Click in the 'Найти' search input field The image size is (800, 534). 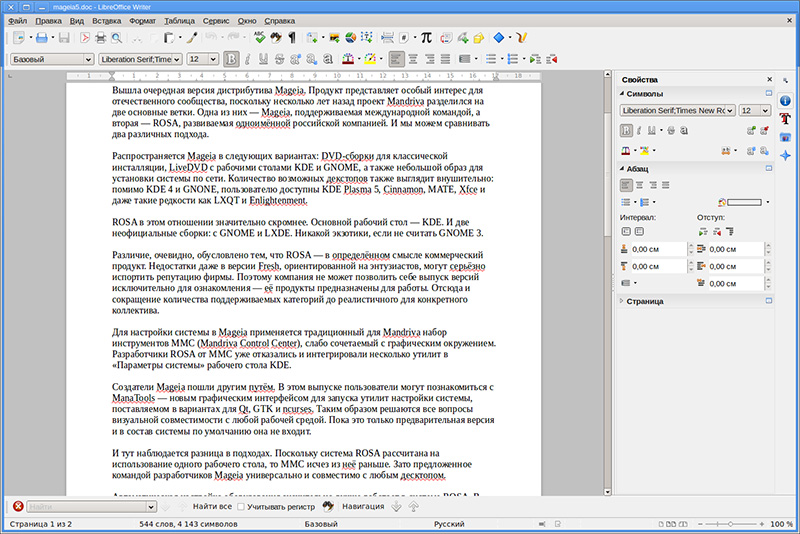(x=86, y=506)
